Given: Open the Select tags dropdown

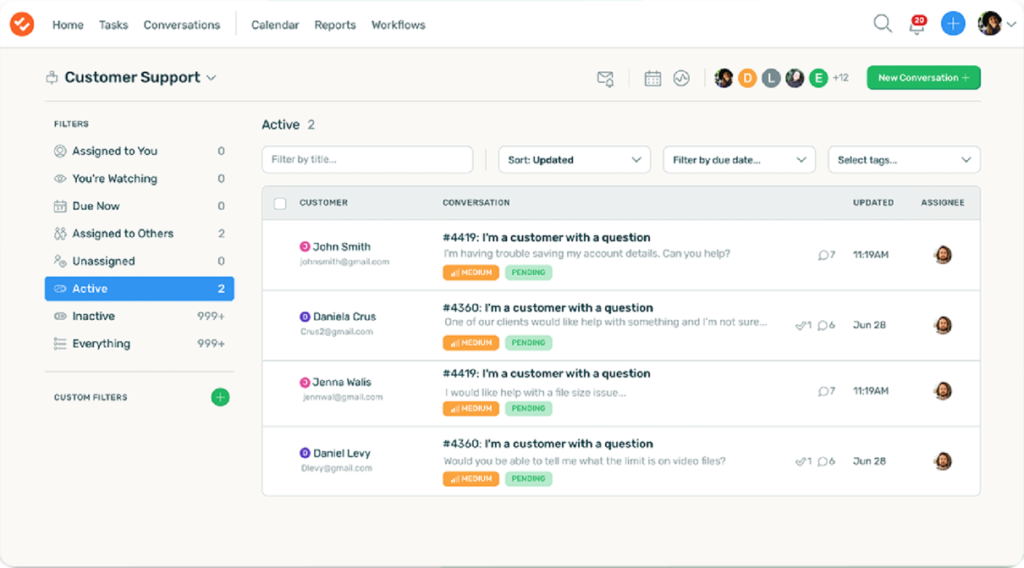Looking at the screenshot, I should [x=904, y=160].
